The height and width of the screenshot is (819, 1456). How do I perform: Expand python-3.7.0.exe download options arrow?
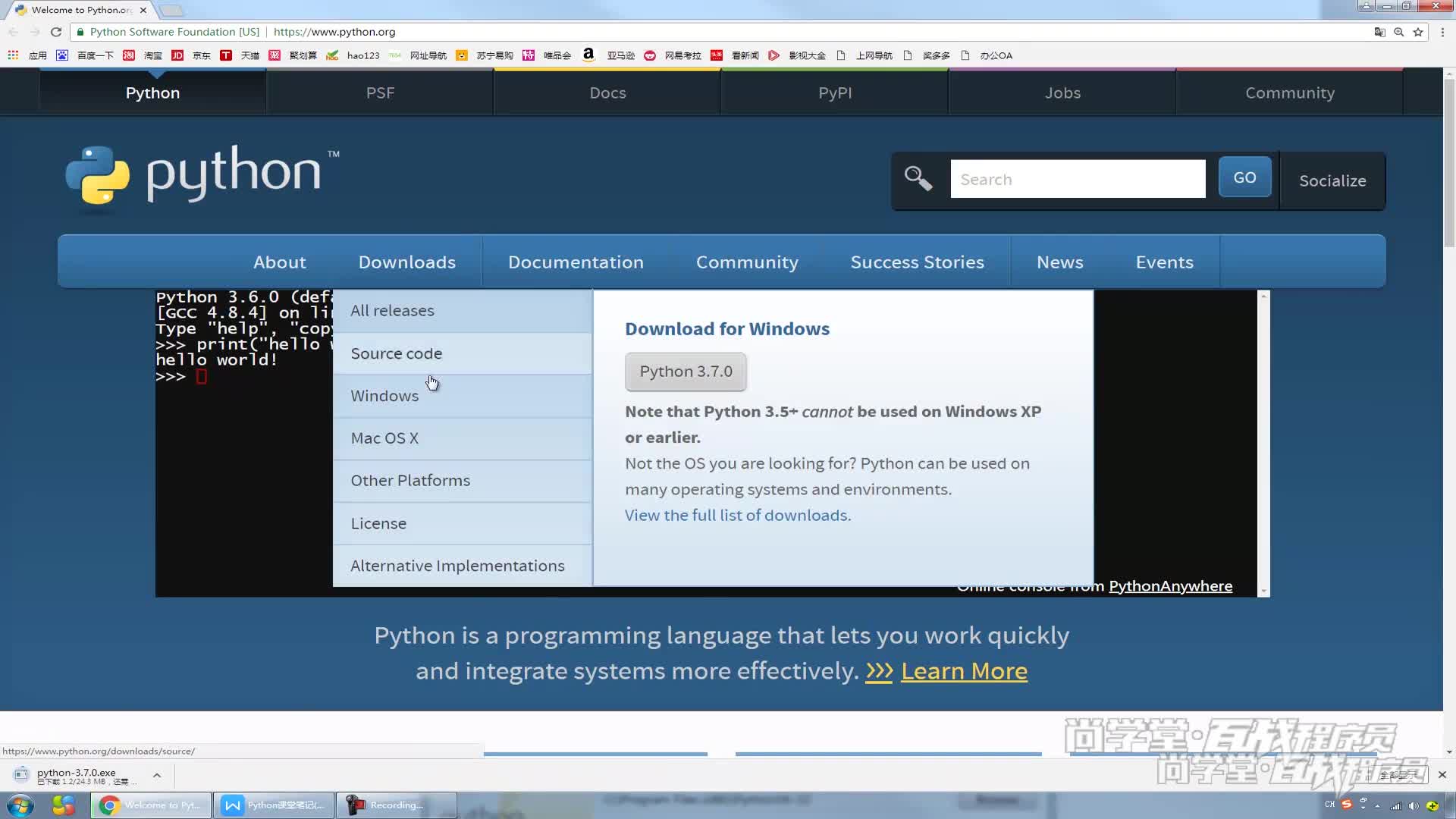(x=156, y=775)
